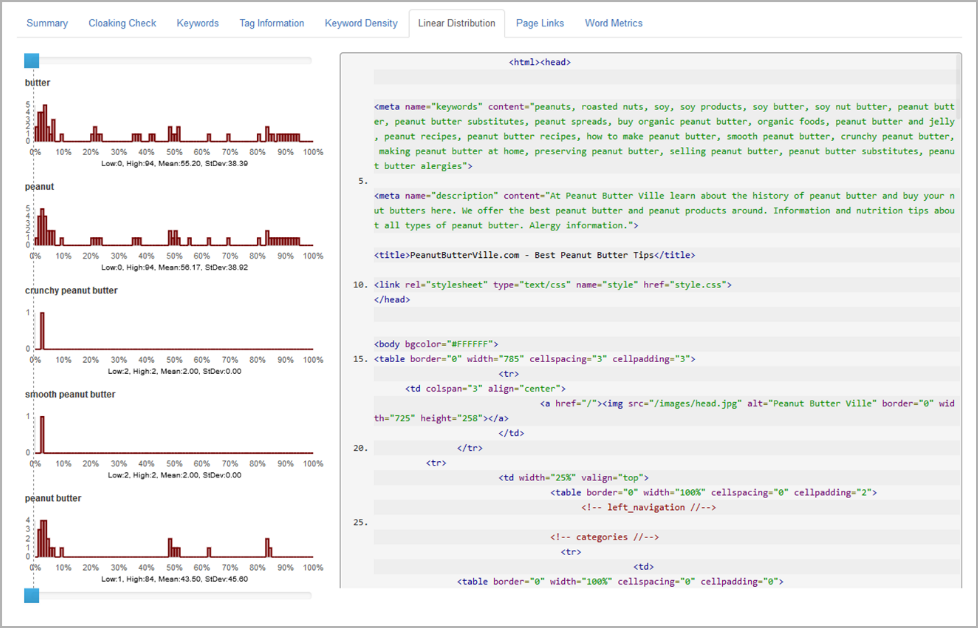
Task: Click line number 20 in the code gutter
Action: (361, 448)
